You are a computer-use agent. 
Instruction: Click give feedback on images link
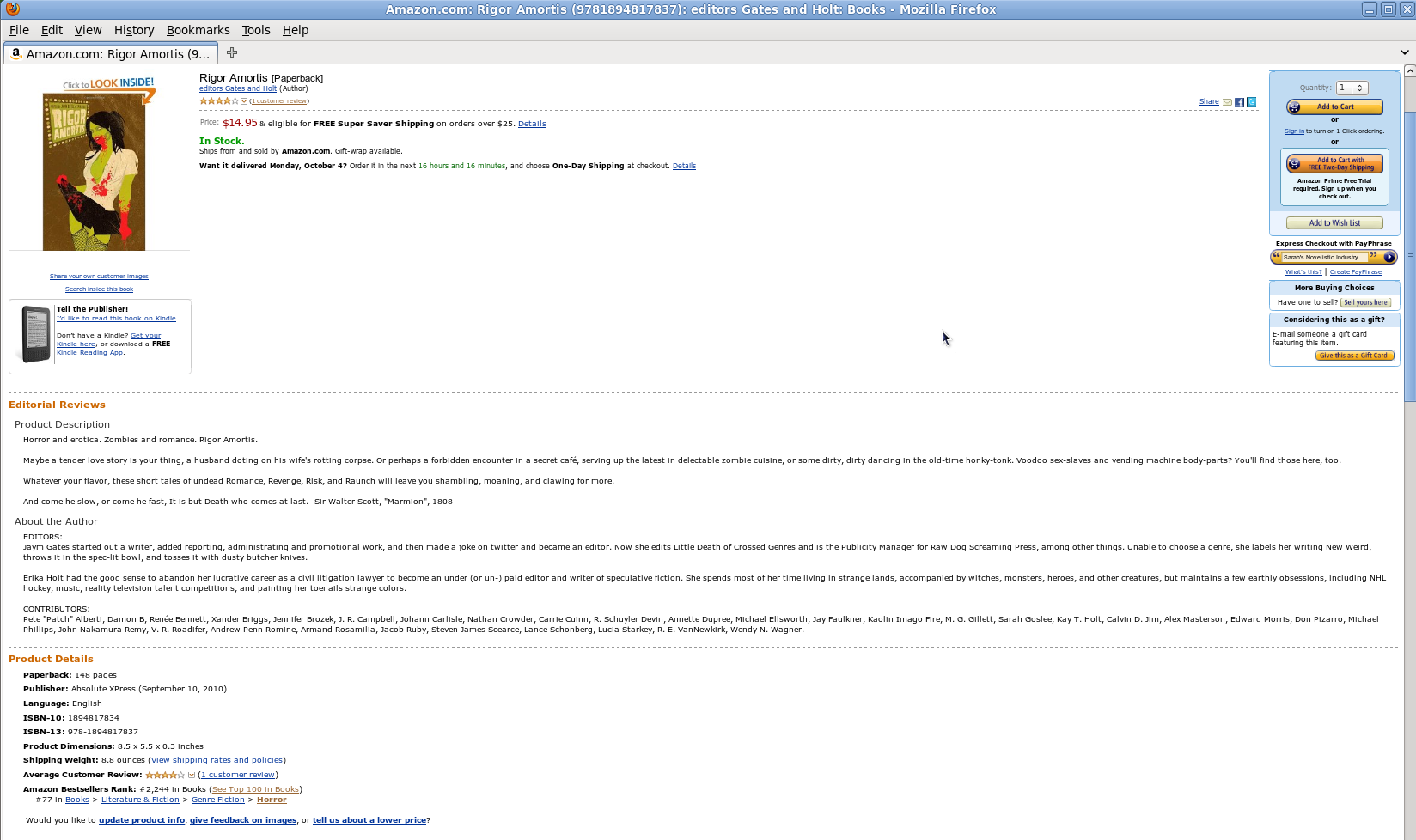tap(243, 820)
